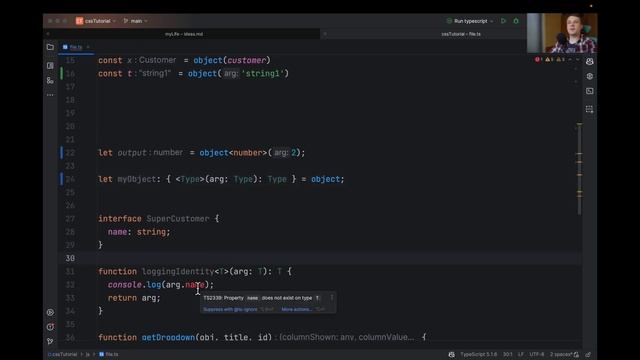Click cssTutorial in the breadcrumb path
640x360 pixels.
pyautogui.click(x=62, y=354)
